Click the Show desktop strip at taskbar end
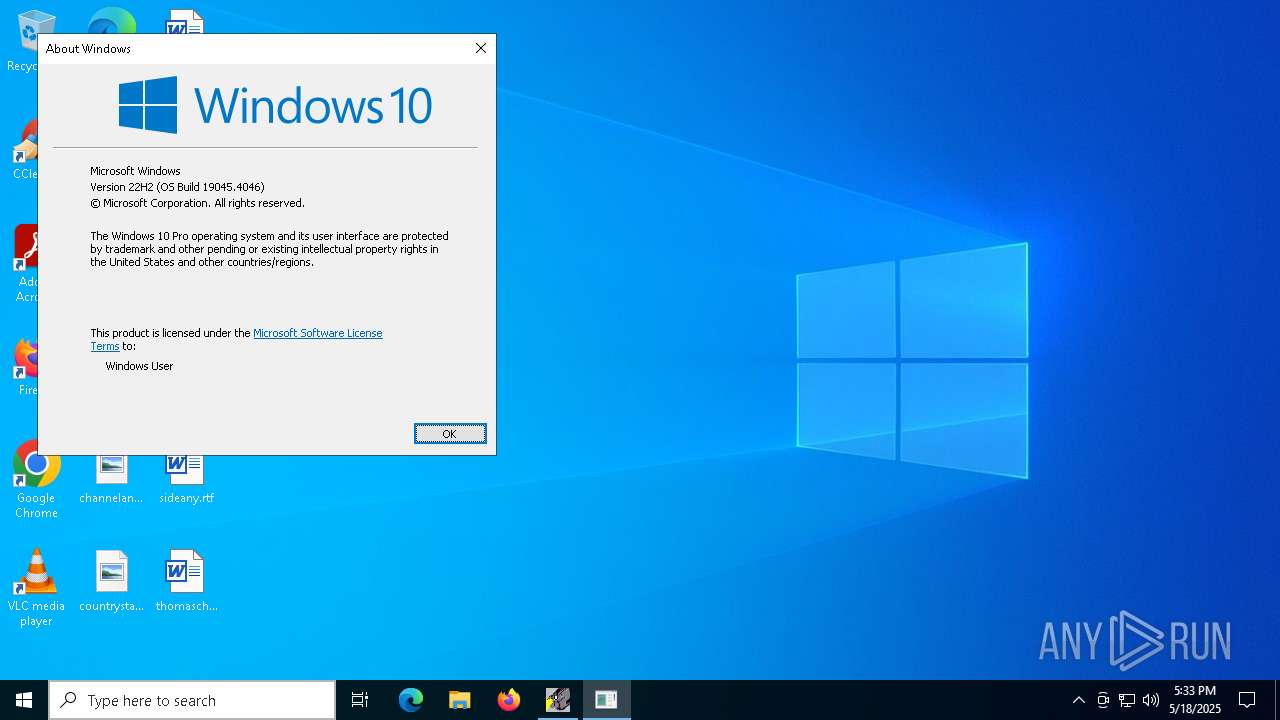The height and width of the screenshot is (720, 1280). (1277, 700)
